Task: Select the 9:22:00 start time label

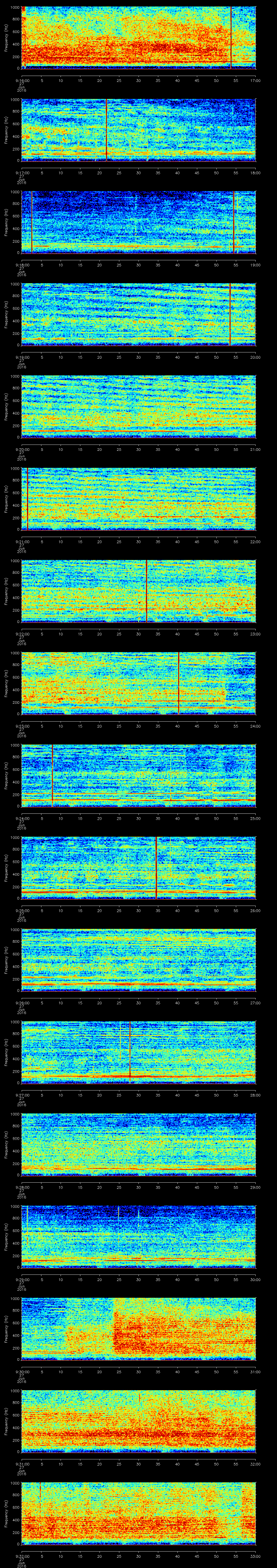Action: tap(22, 634)
